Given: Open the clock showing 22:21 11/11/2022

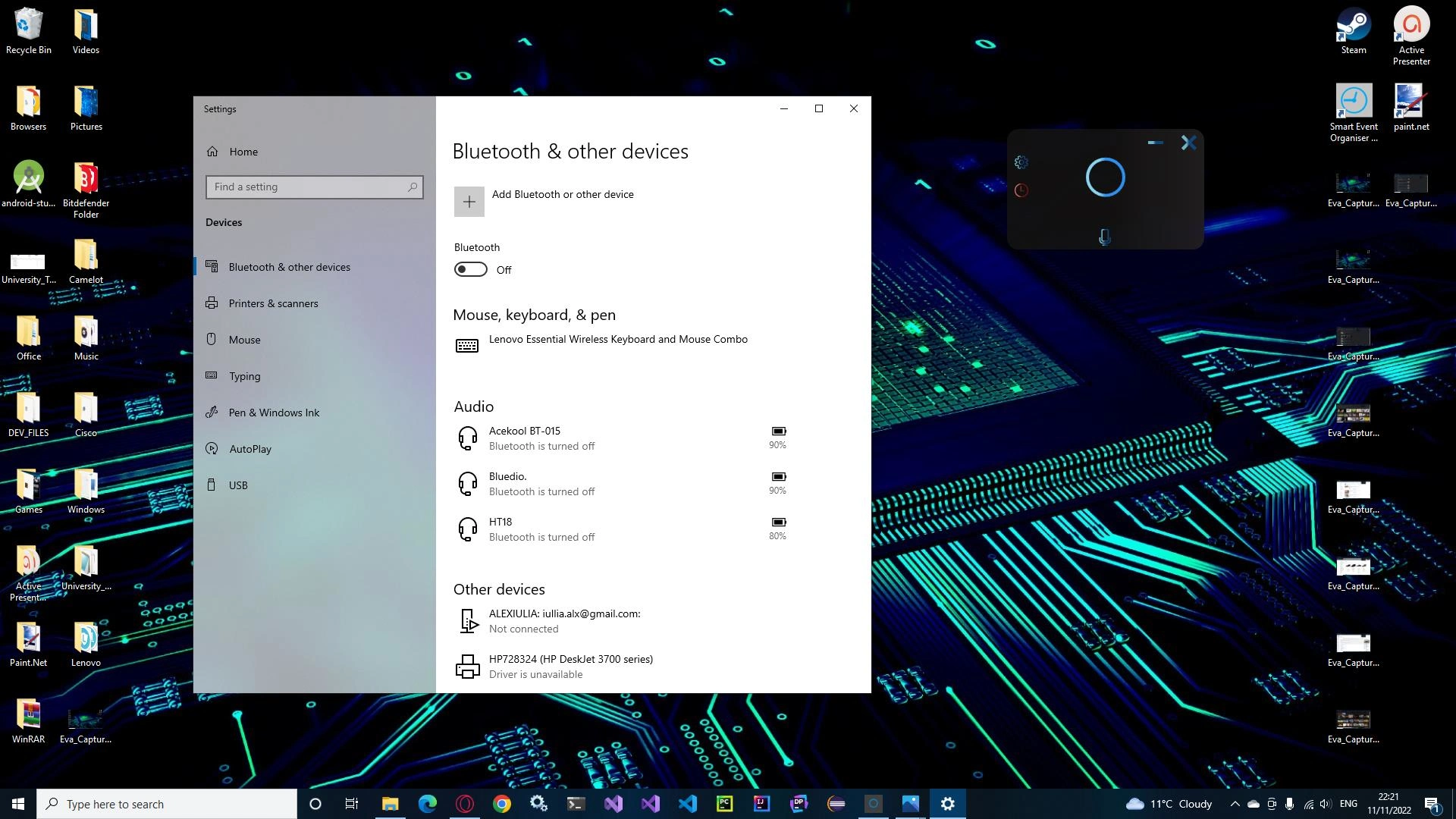Looking at the screenshot, I should point(1389,804).
